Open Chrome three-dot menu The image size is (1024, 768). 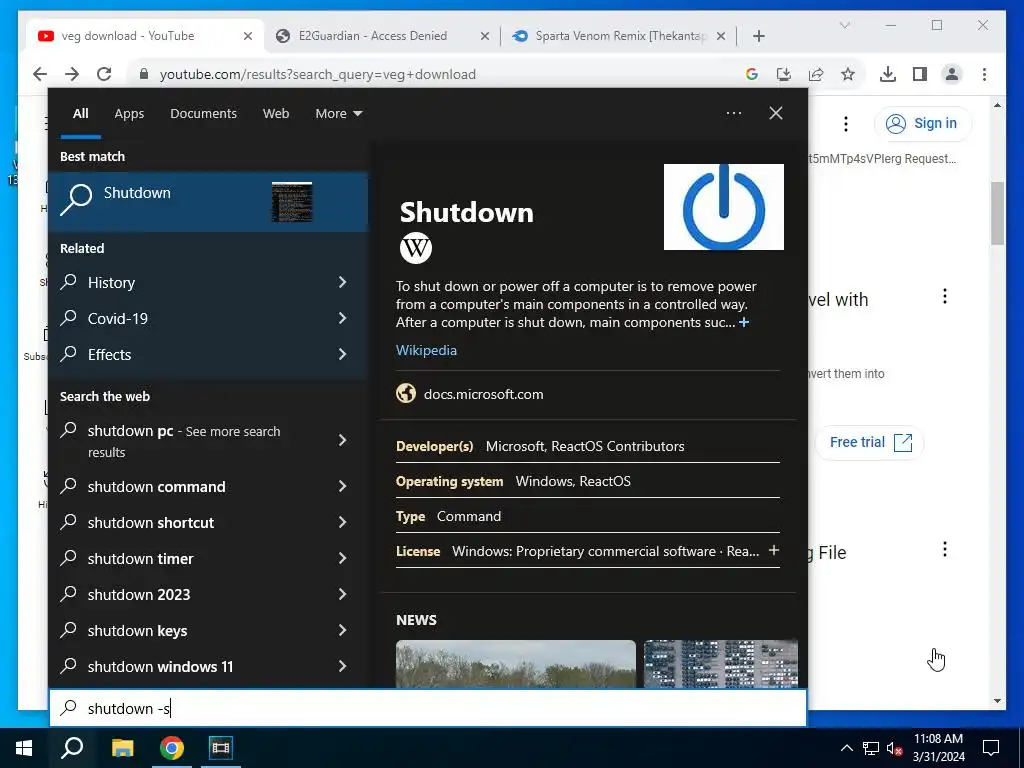tap(984, 74)
